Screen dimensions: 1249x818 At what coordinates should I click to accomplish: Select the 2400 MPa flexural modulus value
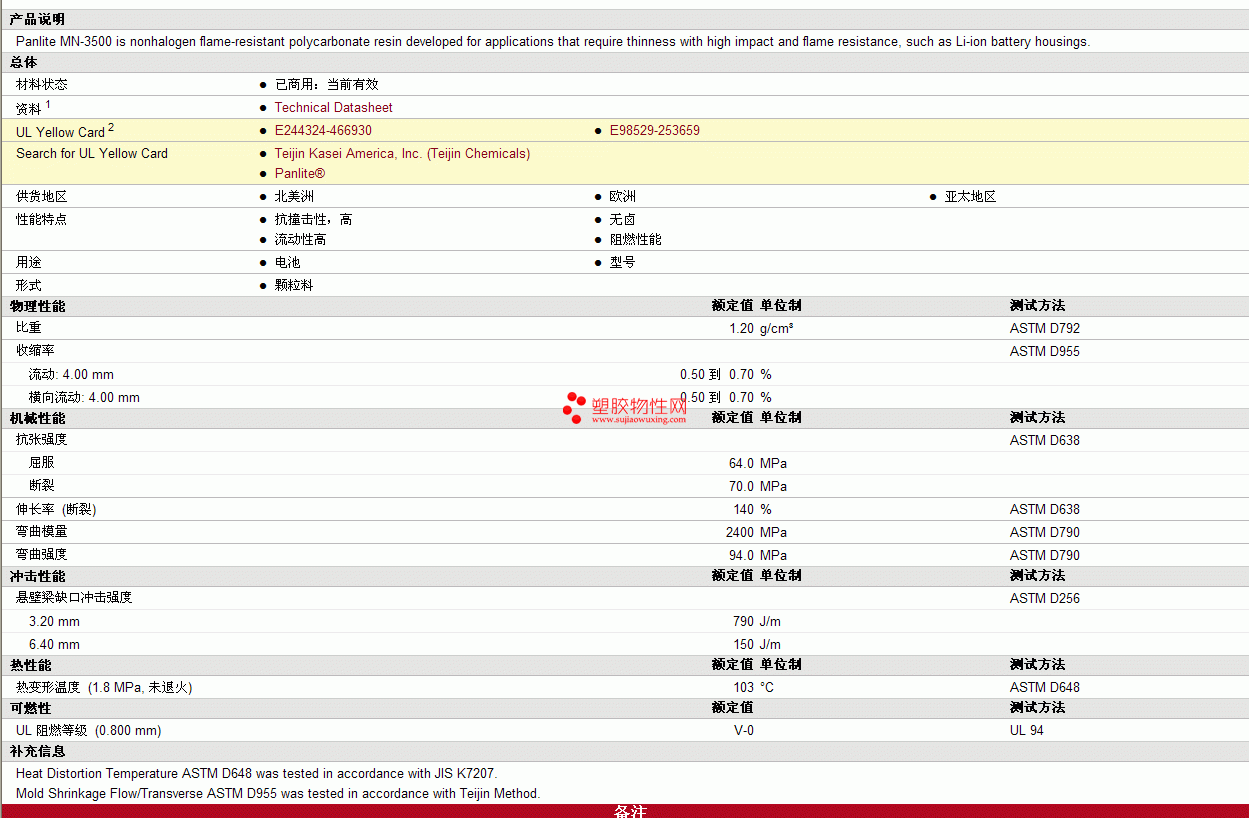point(756,532)
